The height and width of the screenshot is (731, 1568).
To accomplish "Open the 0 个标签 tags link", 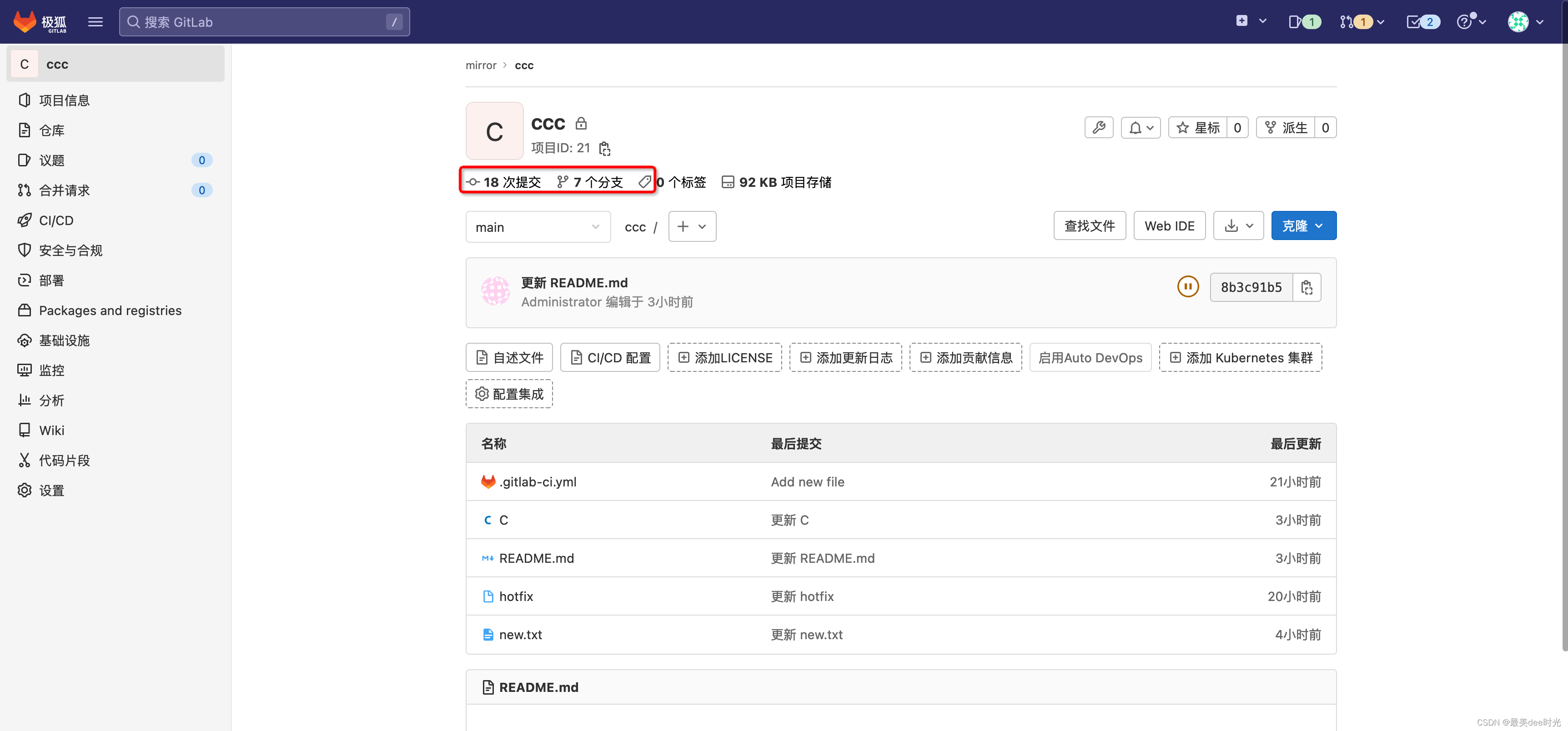I will [x=673, y=182].
